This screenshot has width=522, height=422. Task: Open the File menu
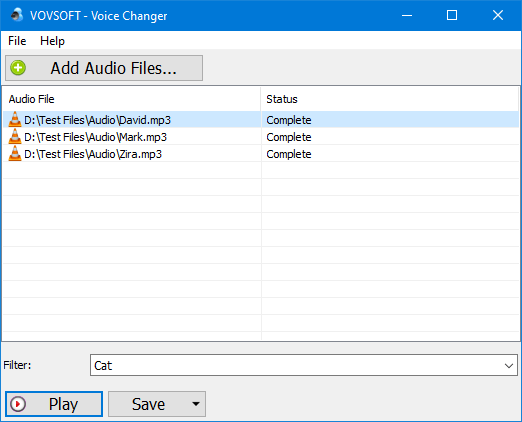tap(17, 41)
